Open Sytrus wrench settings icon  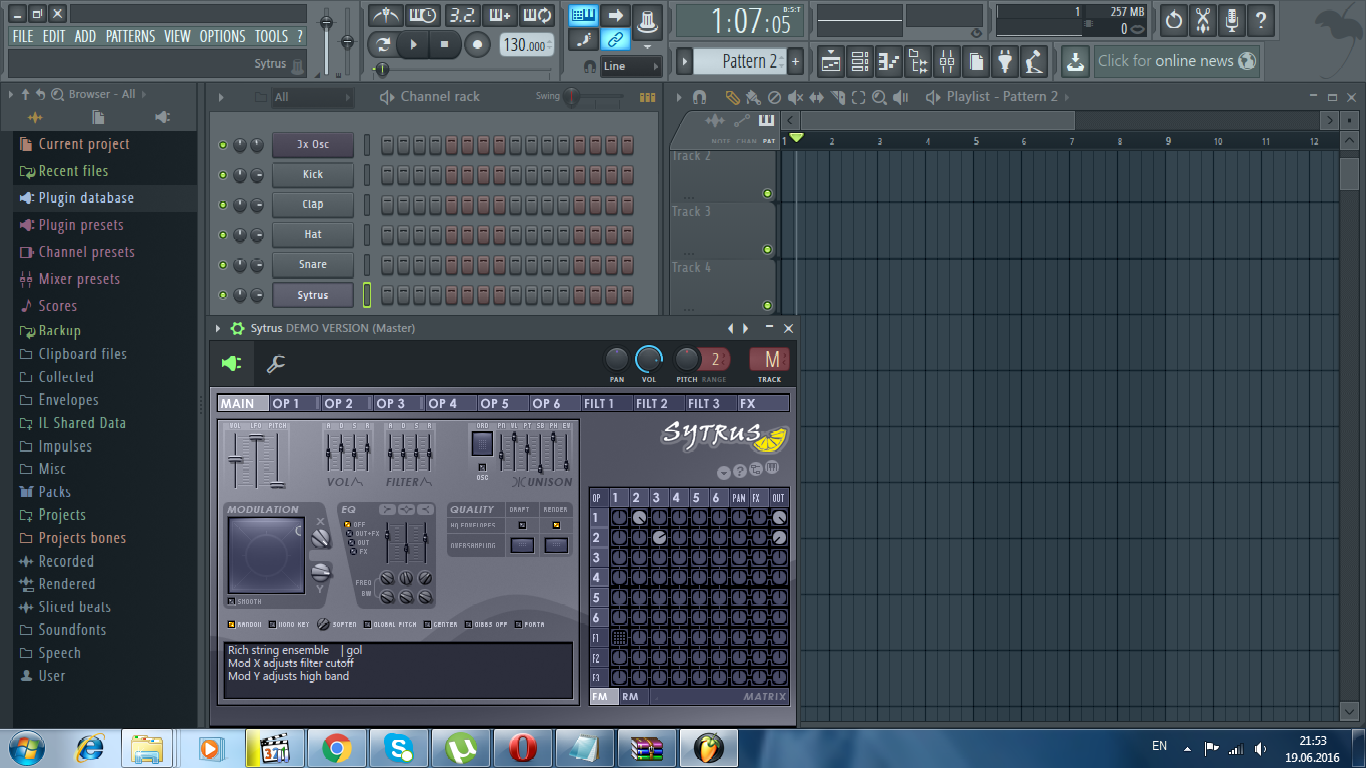coord(276,364)
